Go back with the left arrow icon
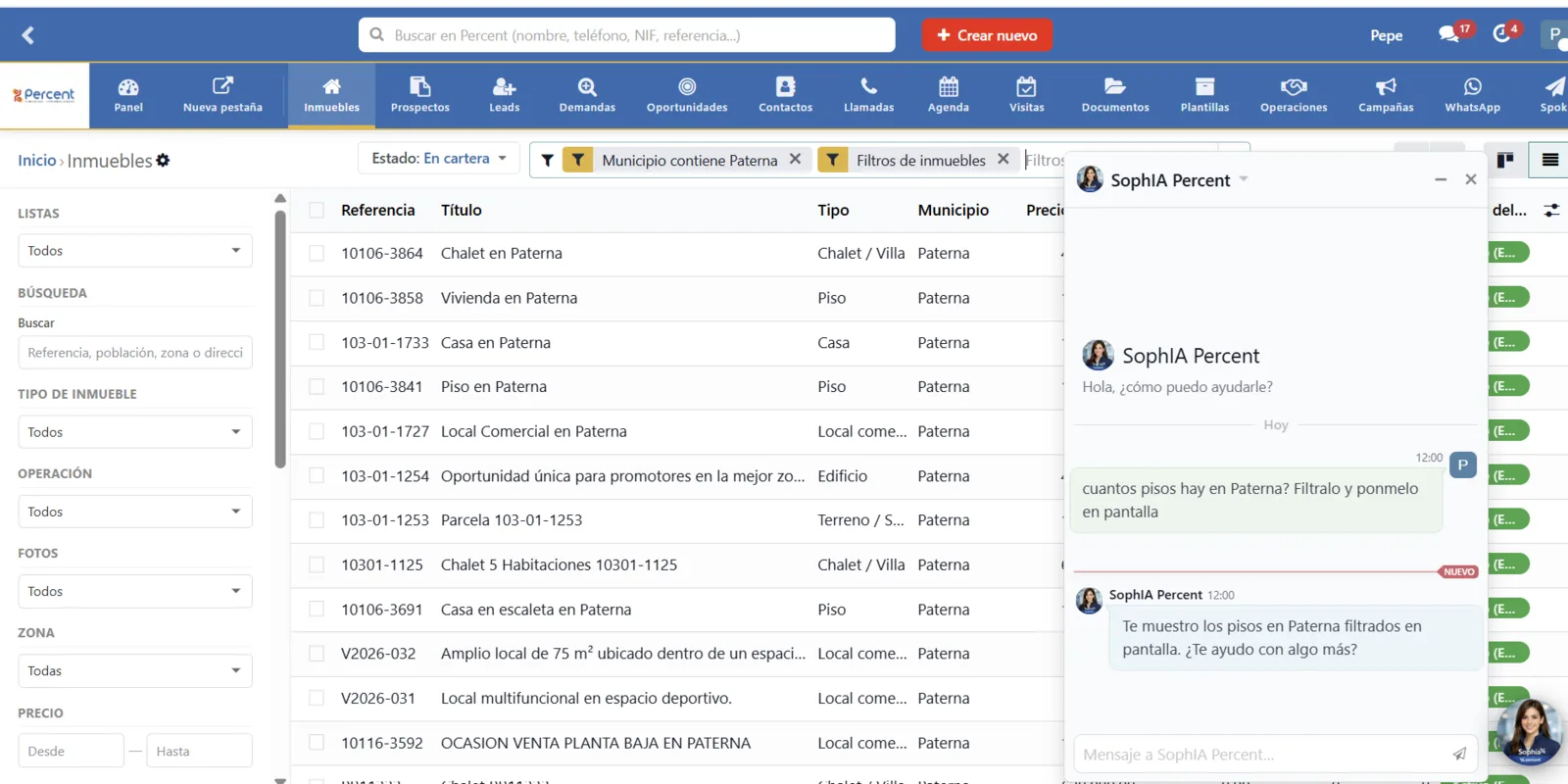The height and width of the screenshot is (784, 1568). (27, 35)
